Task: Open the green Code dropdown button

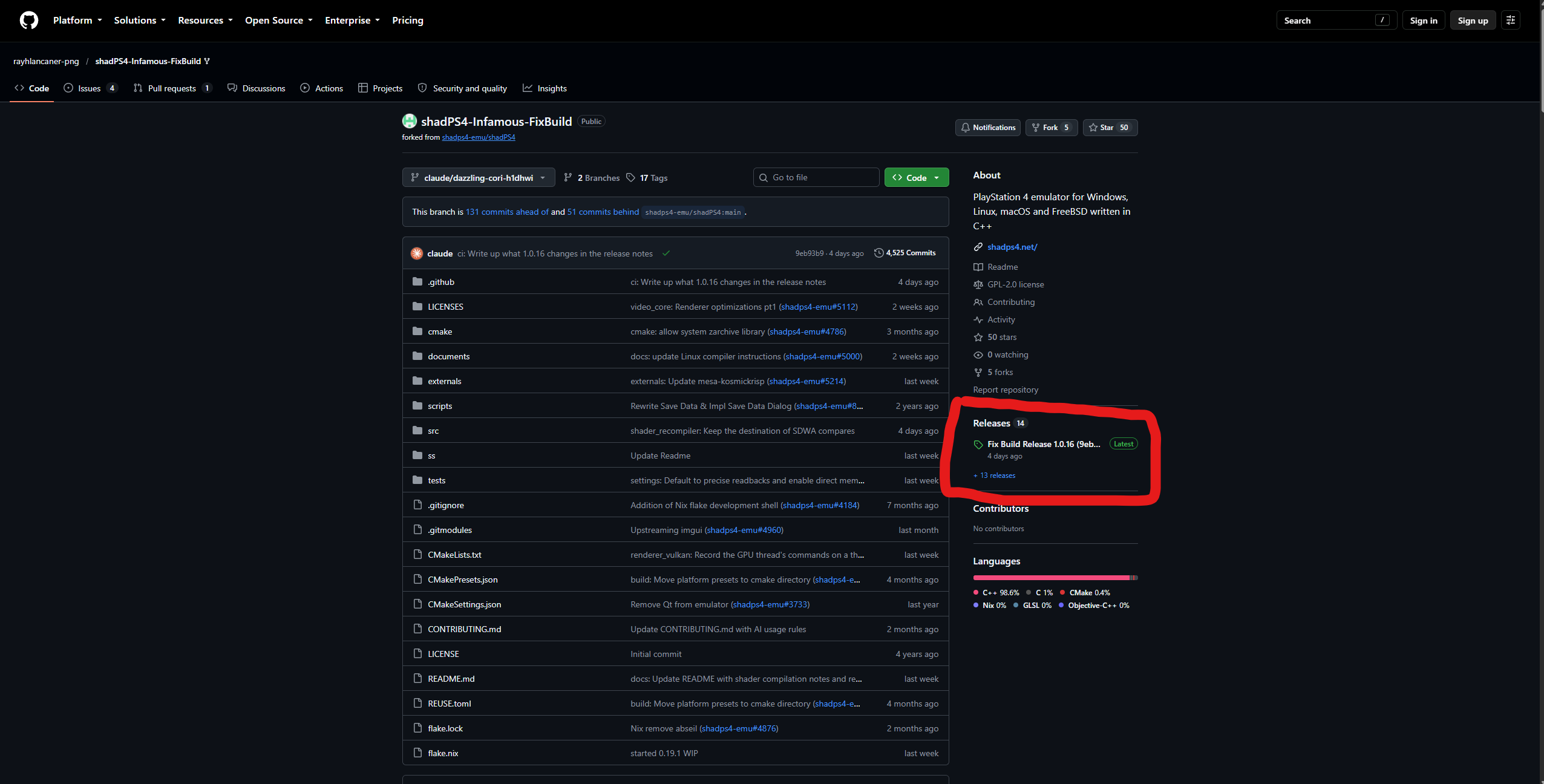Action: (917, 178)
